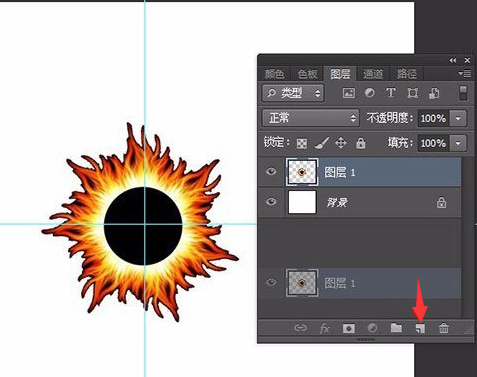477x377 pixels.
Task: Click the 图层 1 layer name
Action: (340, 172)
